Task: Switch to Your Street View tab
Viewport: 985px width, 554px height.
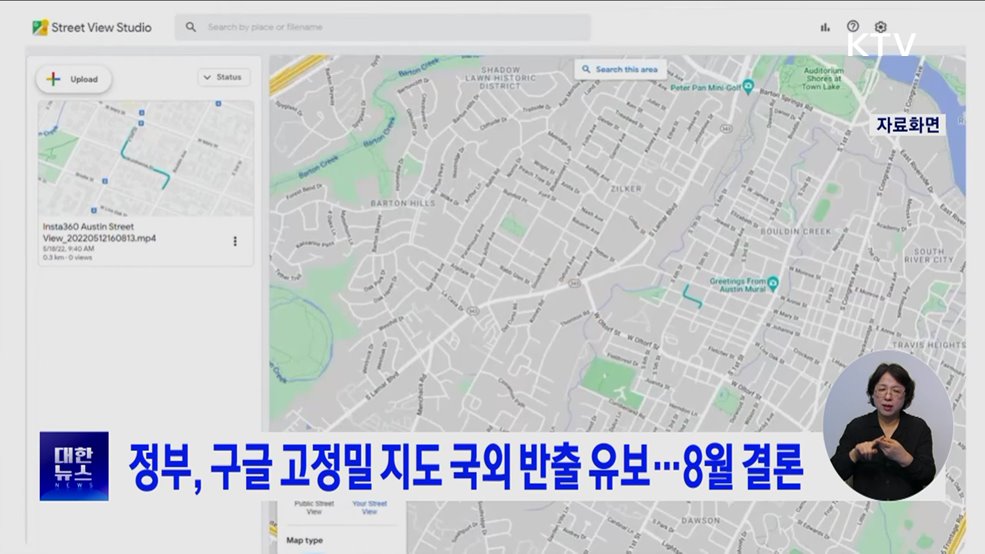Action: (x=369, y=508)
